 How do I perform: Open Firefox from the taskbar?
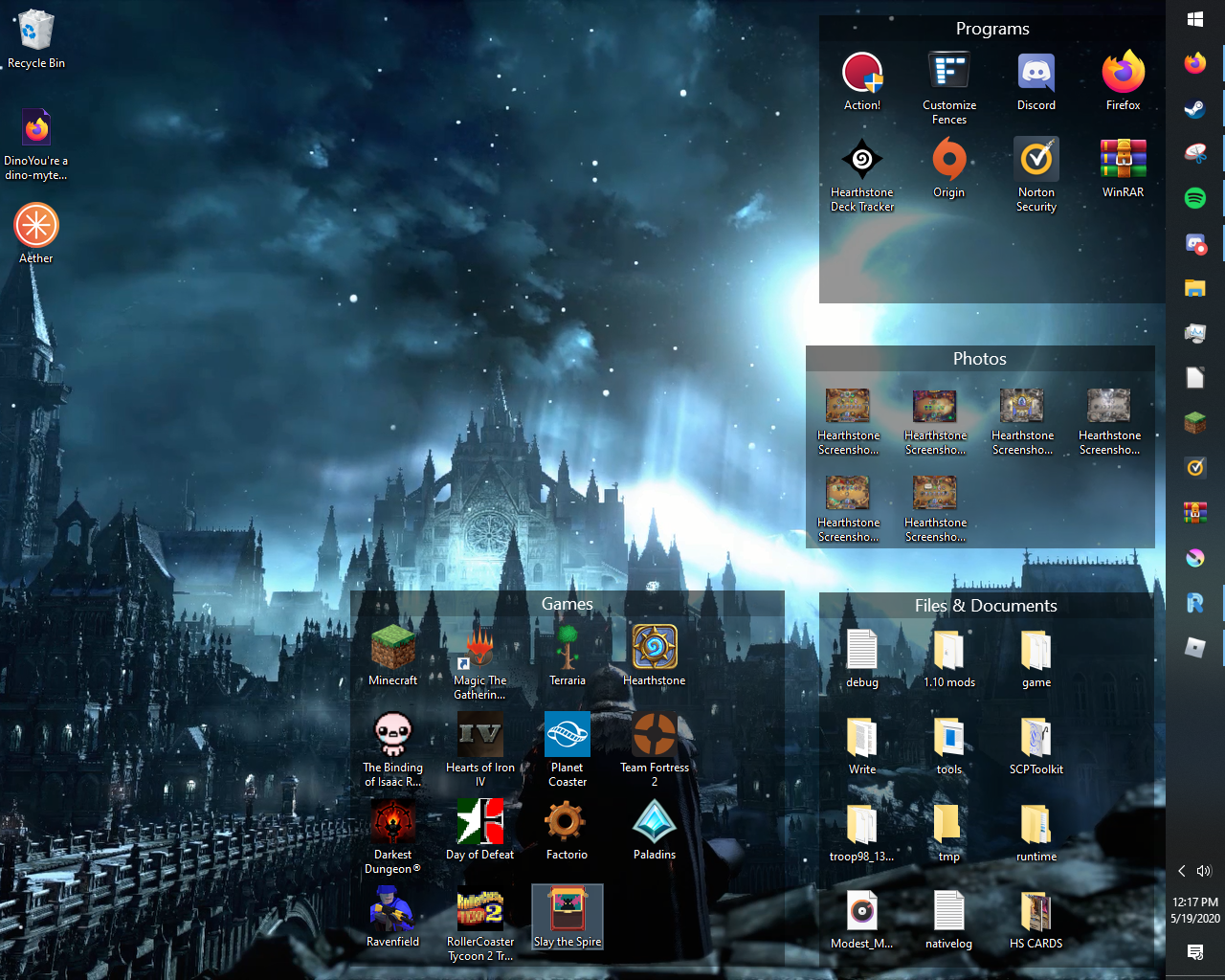click(1195, 64)
